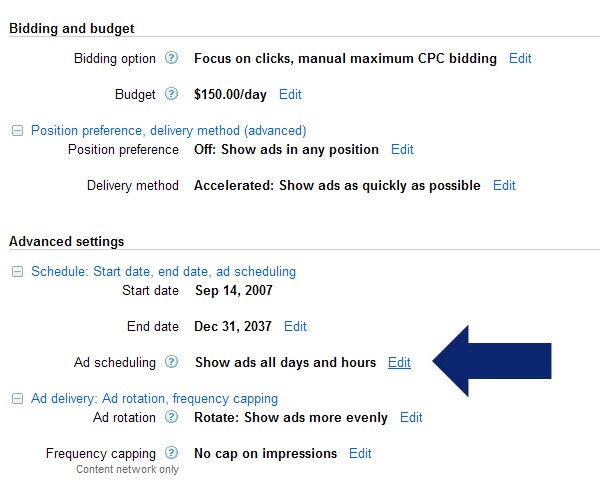
Task: Edit the $150.00/day budget
Action: (x=290, y=94)
